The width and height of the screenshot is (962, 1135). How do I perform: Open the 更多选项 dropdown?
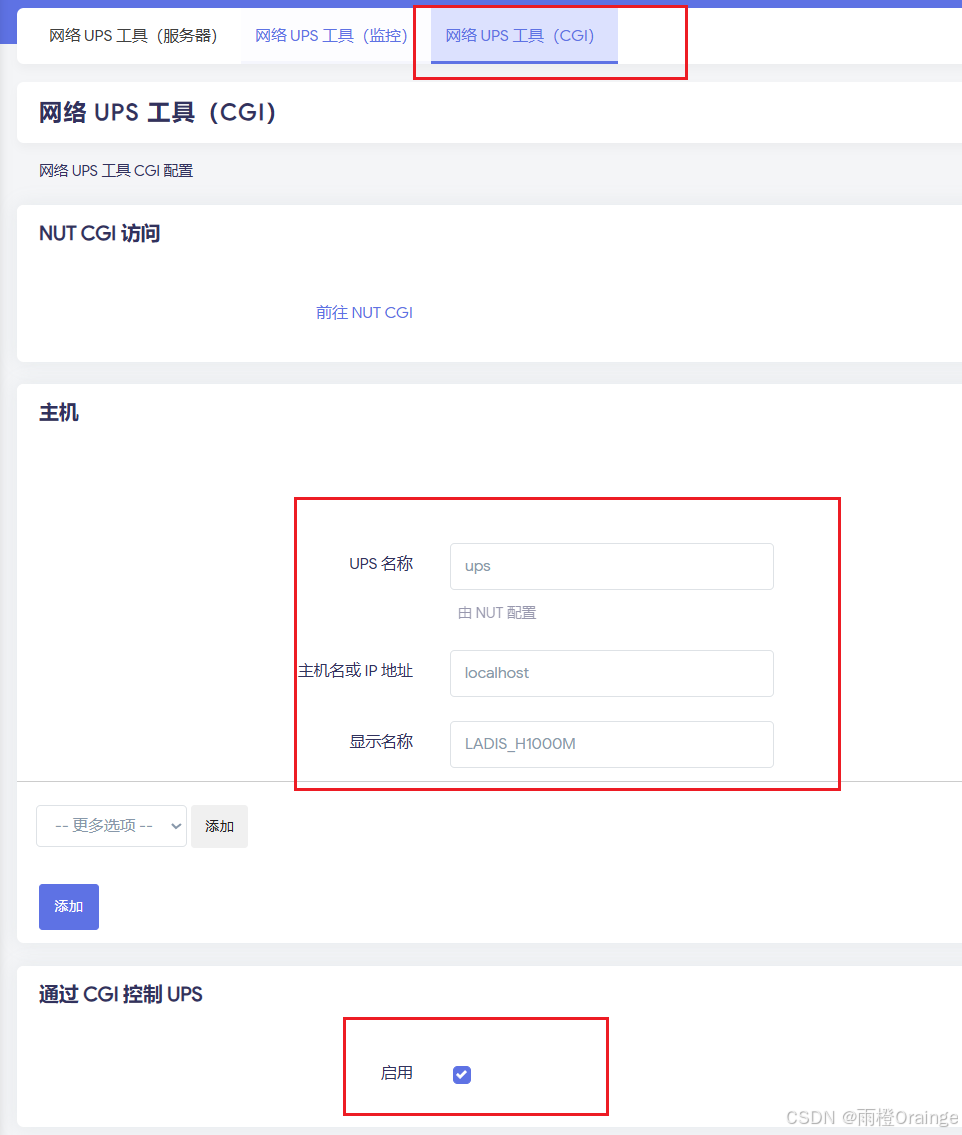[x=110, y=826]
